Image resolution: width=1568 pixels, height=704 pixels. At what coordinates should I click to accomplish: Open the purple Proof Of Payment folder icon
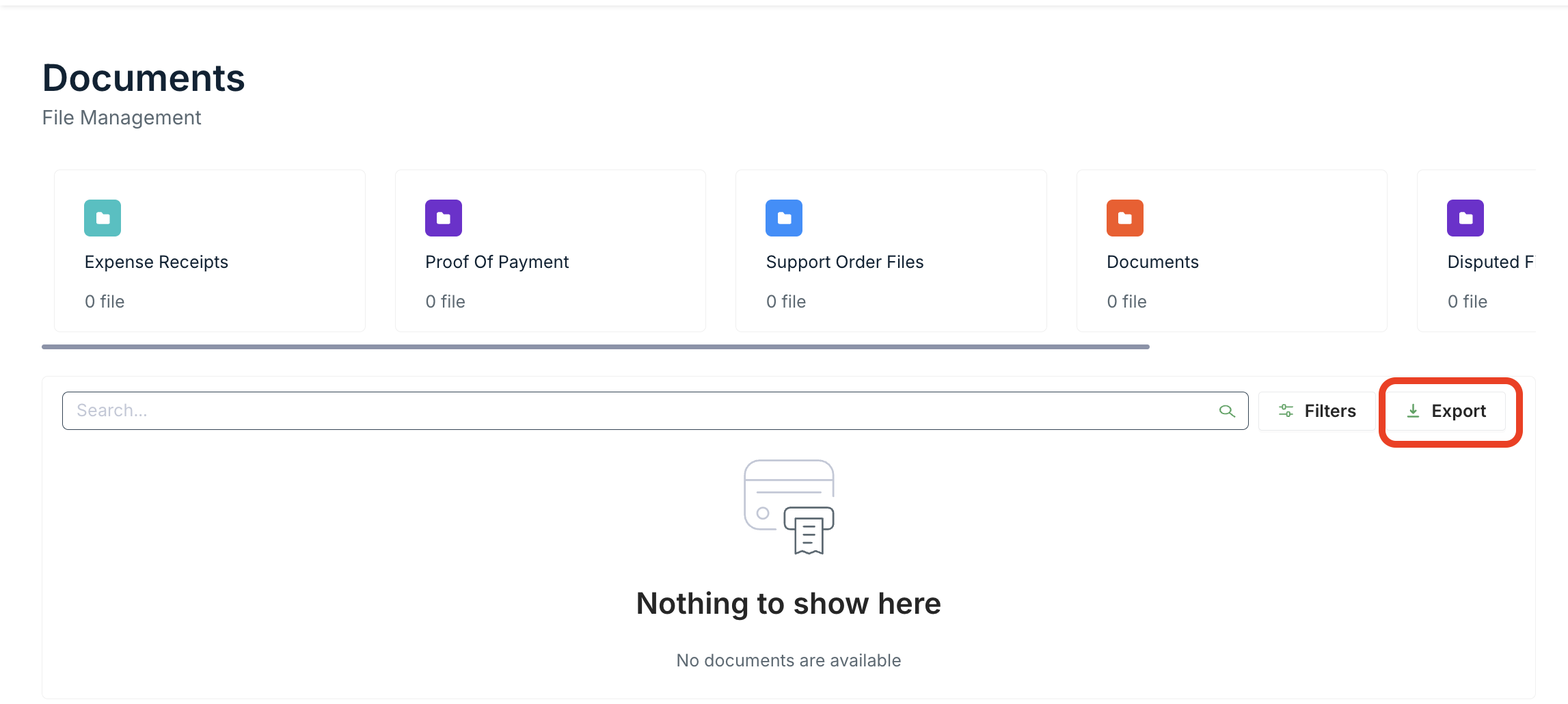click(x=443, y=218)
